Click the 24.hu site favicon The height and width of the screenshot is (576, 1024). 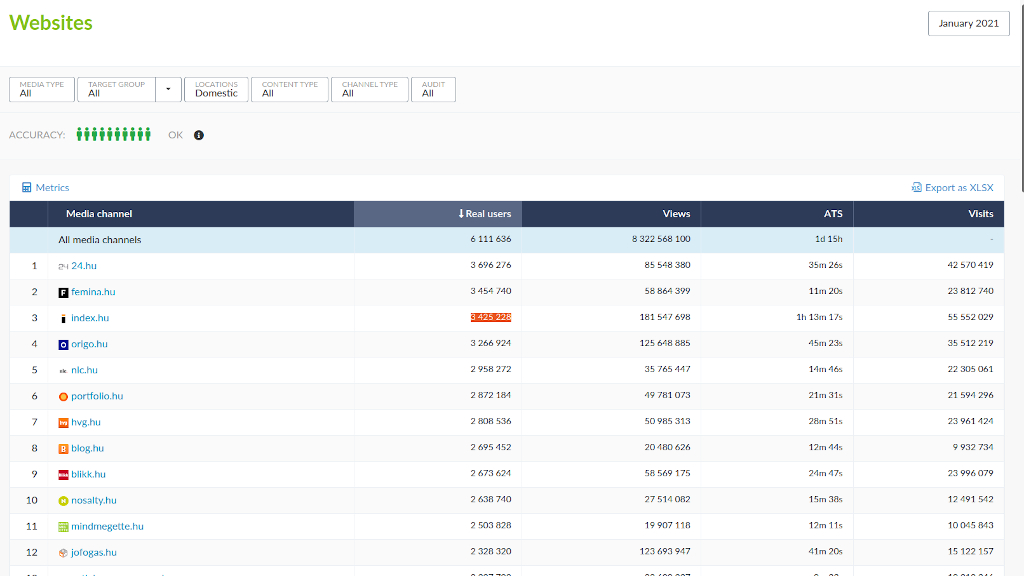(x=63, y=266)
